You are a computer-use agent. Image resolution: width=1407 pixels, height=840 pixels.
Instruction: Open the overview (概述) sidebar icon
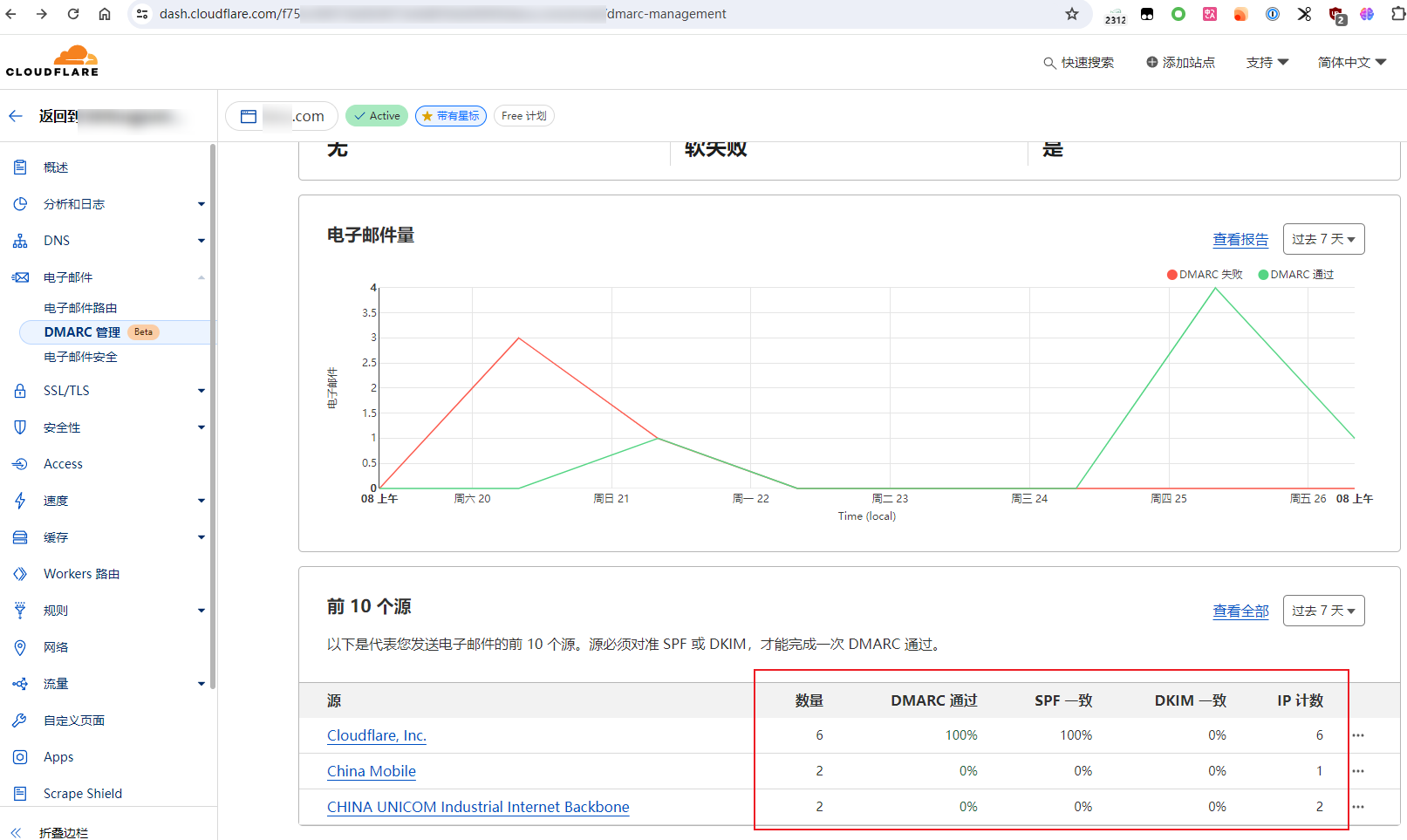coord(20,167)
